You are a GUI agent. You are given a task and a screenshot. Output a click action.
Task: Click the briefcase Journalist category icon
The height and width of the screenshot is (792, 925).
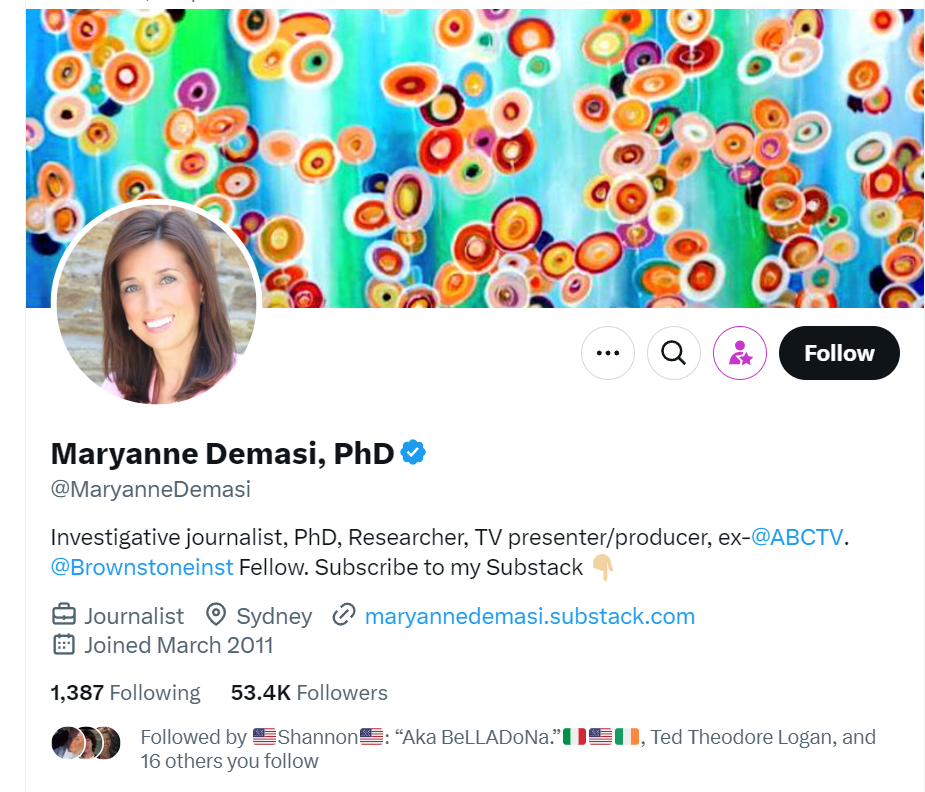click(64, 615)
